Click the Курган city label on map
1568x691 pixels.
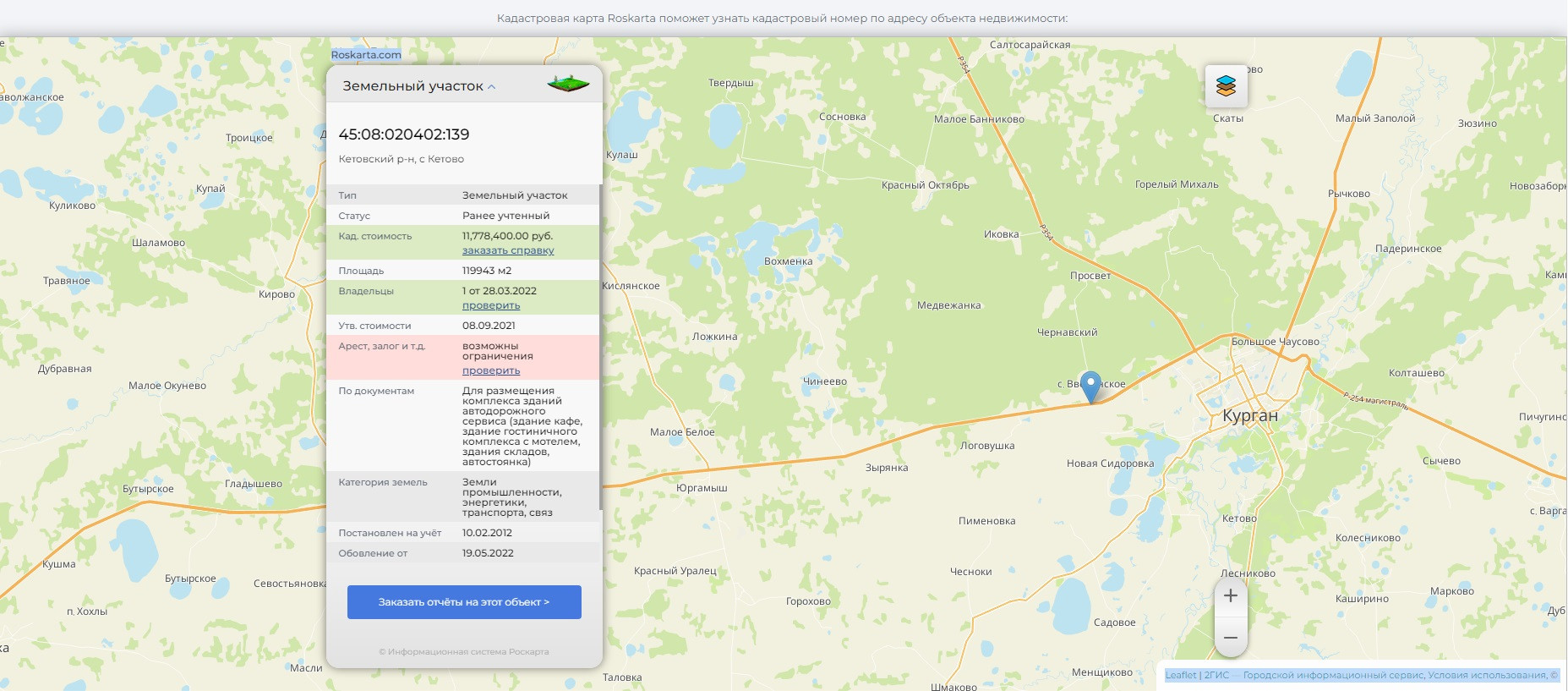click(1250, 416)
